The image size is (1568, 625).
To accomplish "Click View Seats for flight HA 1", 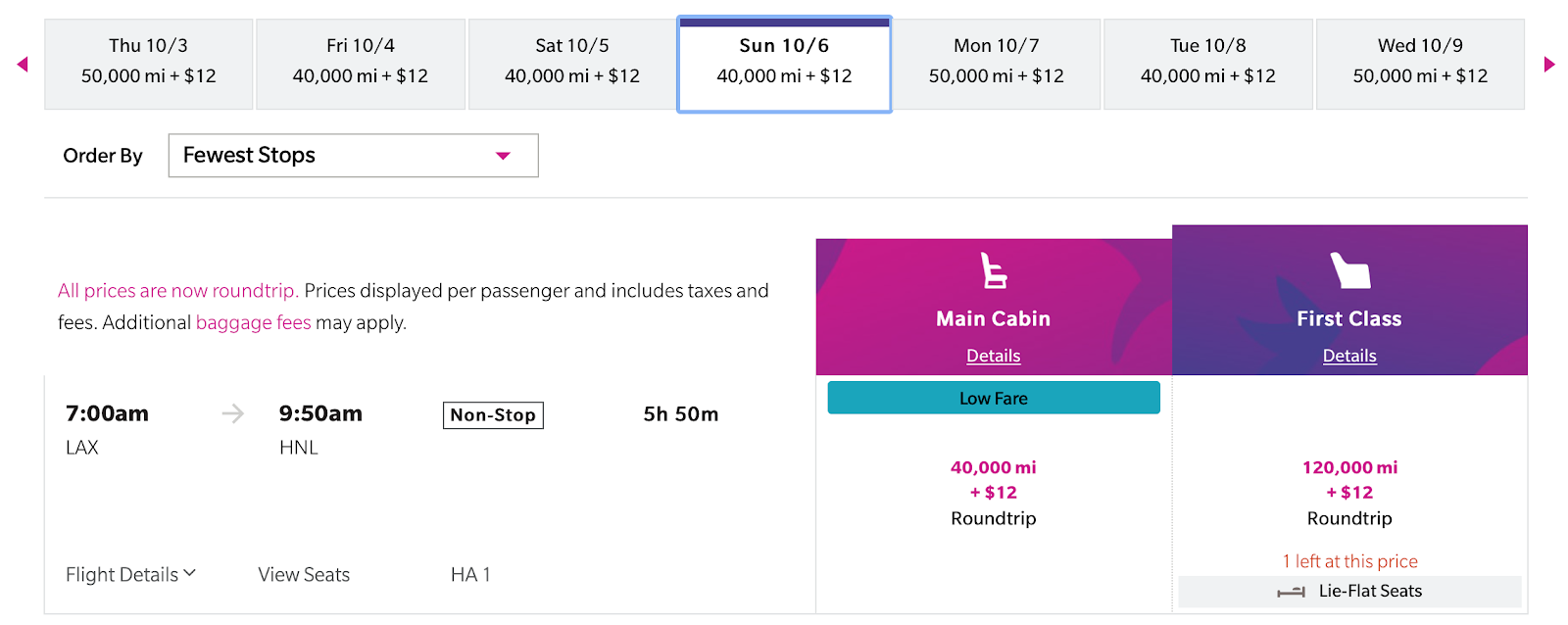I will [x=304, y=575].
